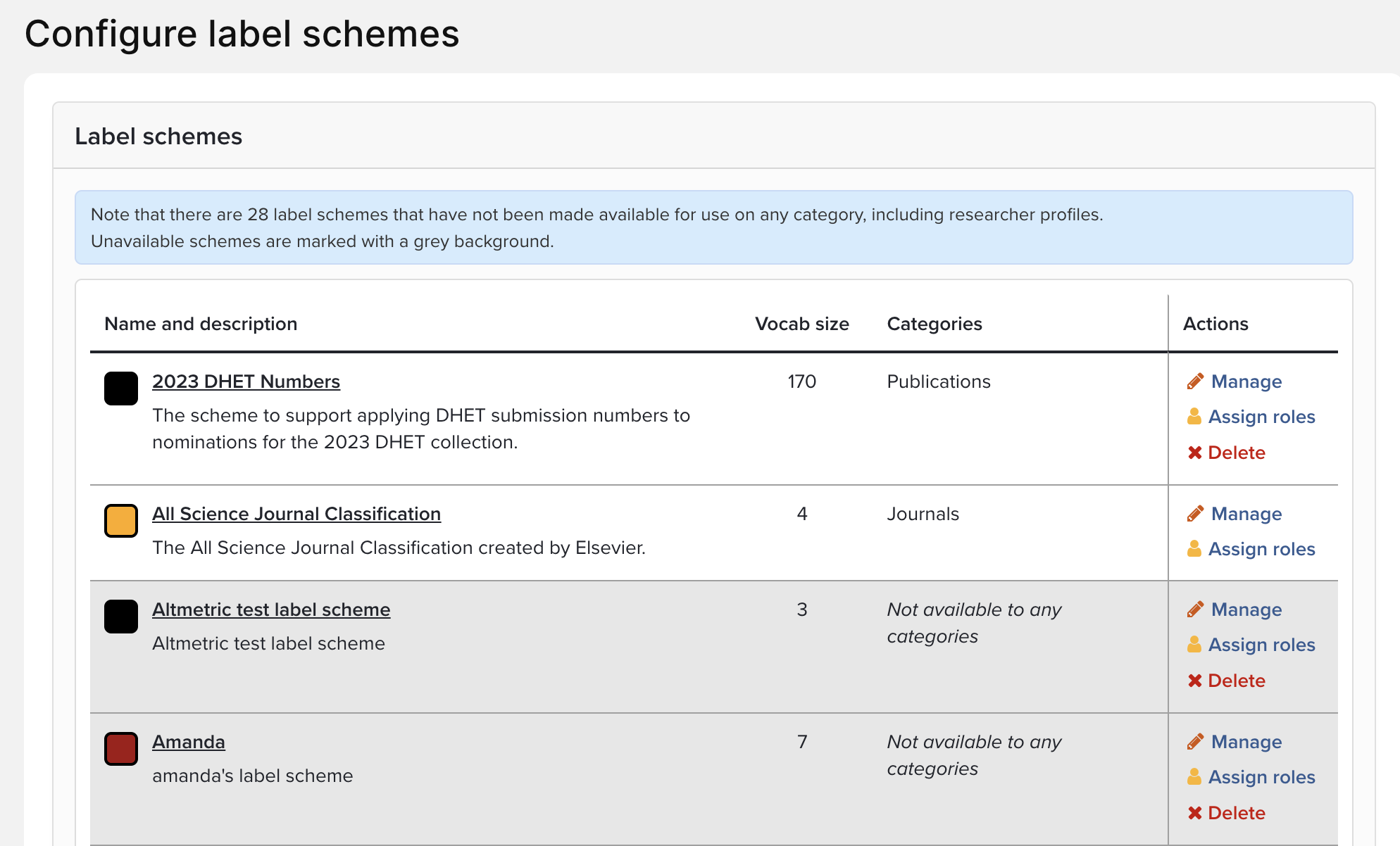Click pencil icon for All Science Journal Classification
The height and width of the screenshot is (846, 1400).
click(1195, 514)
